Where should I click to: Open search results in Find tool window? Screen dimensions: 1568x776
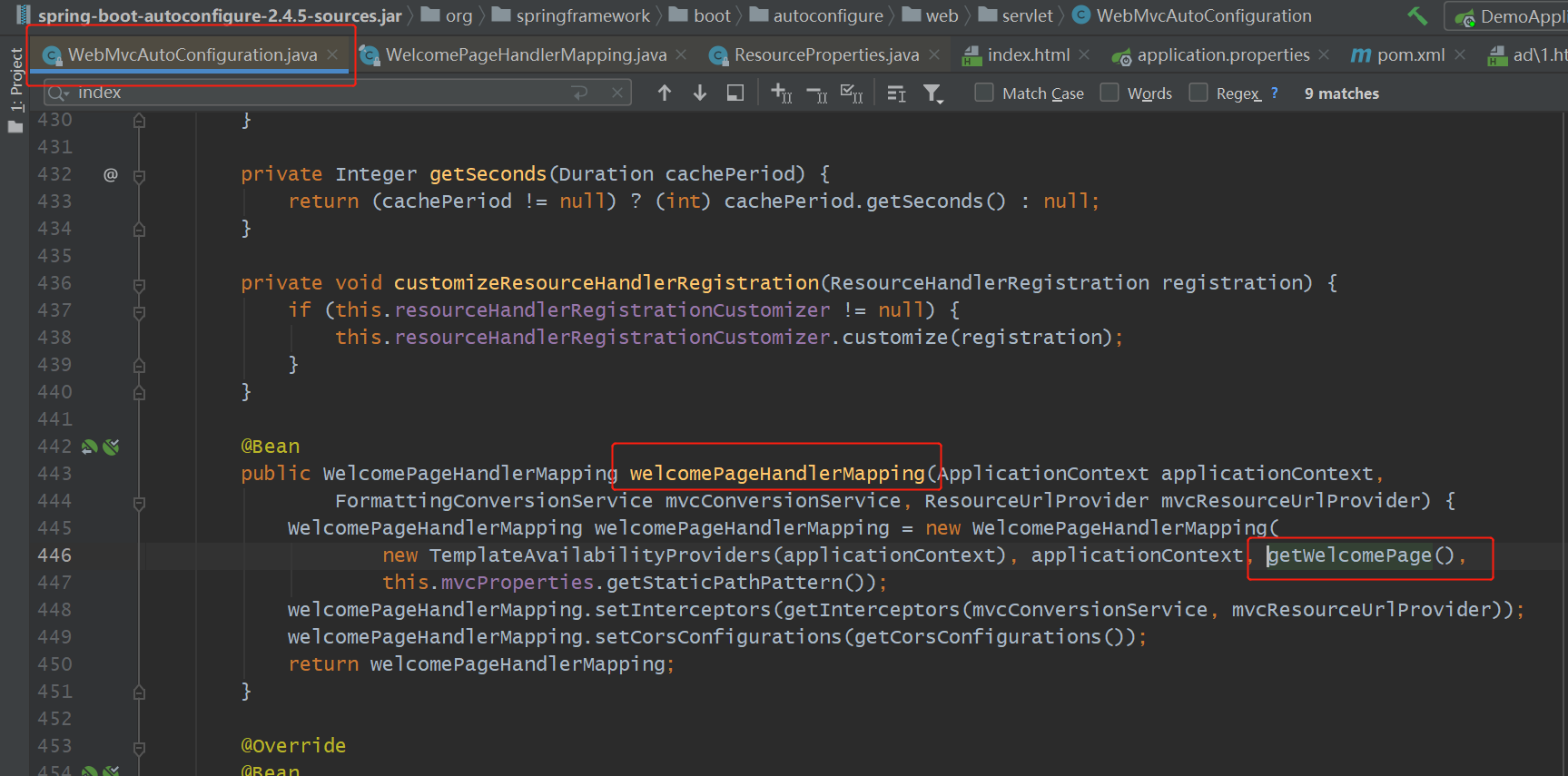click(735, 93)
